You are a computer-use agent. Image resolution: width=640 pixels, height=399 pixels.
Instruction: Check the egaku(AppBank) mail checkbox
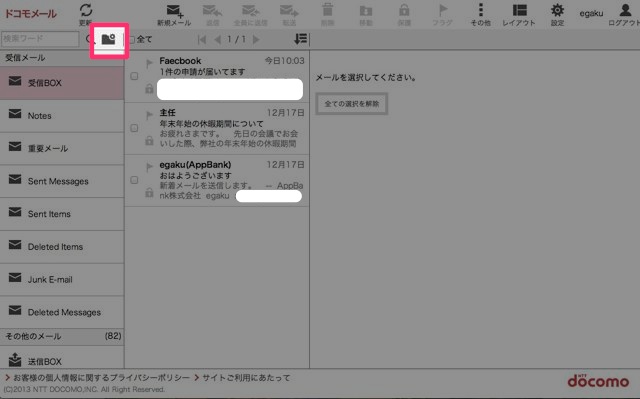point(134,180)
